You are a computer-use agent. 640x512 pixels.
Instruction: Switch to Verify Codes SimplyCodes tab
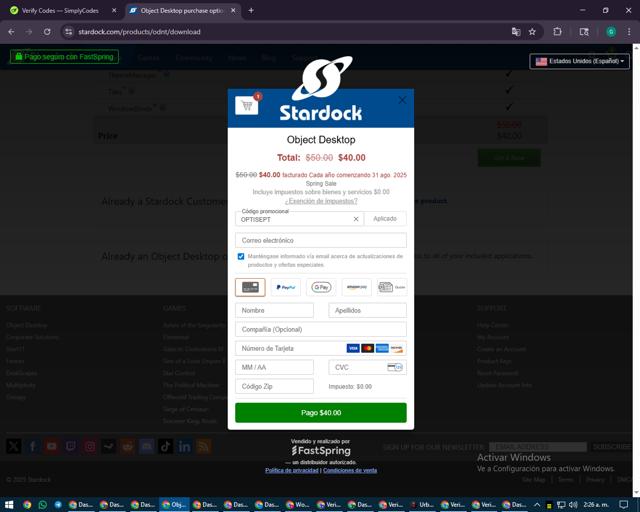pyautogui.click(x=60, y=11)
